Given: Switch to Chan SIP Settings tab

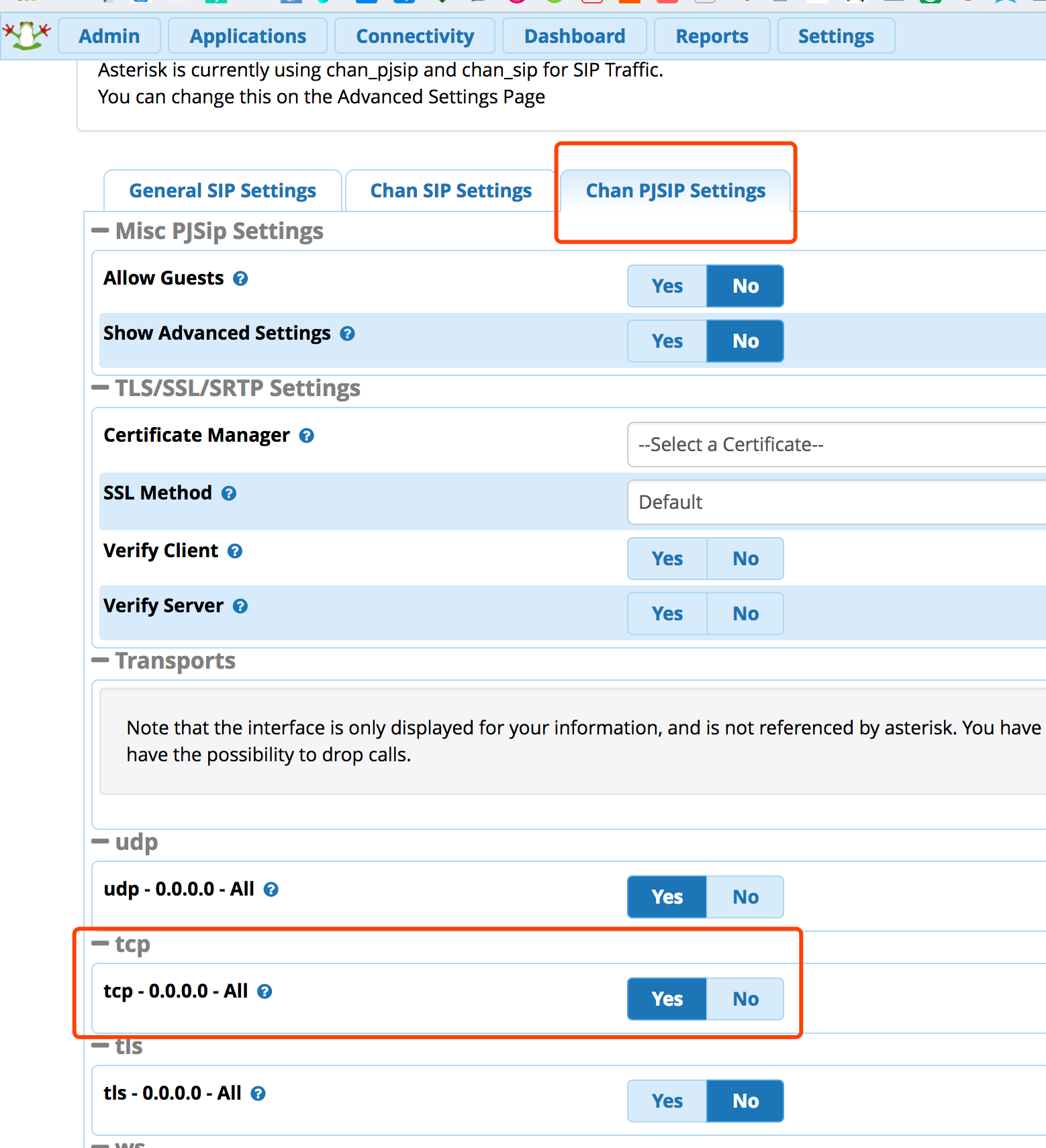Looking at the screenshot, I should click(451, 191).
